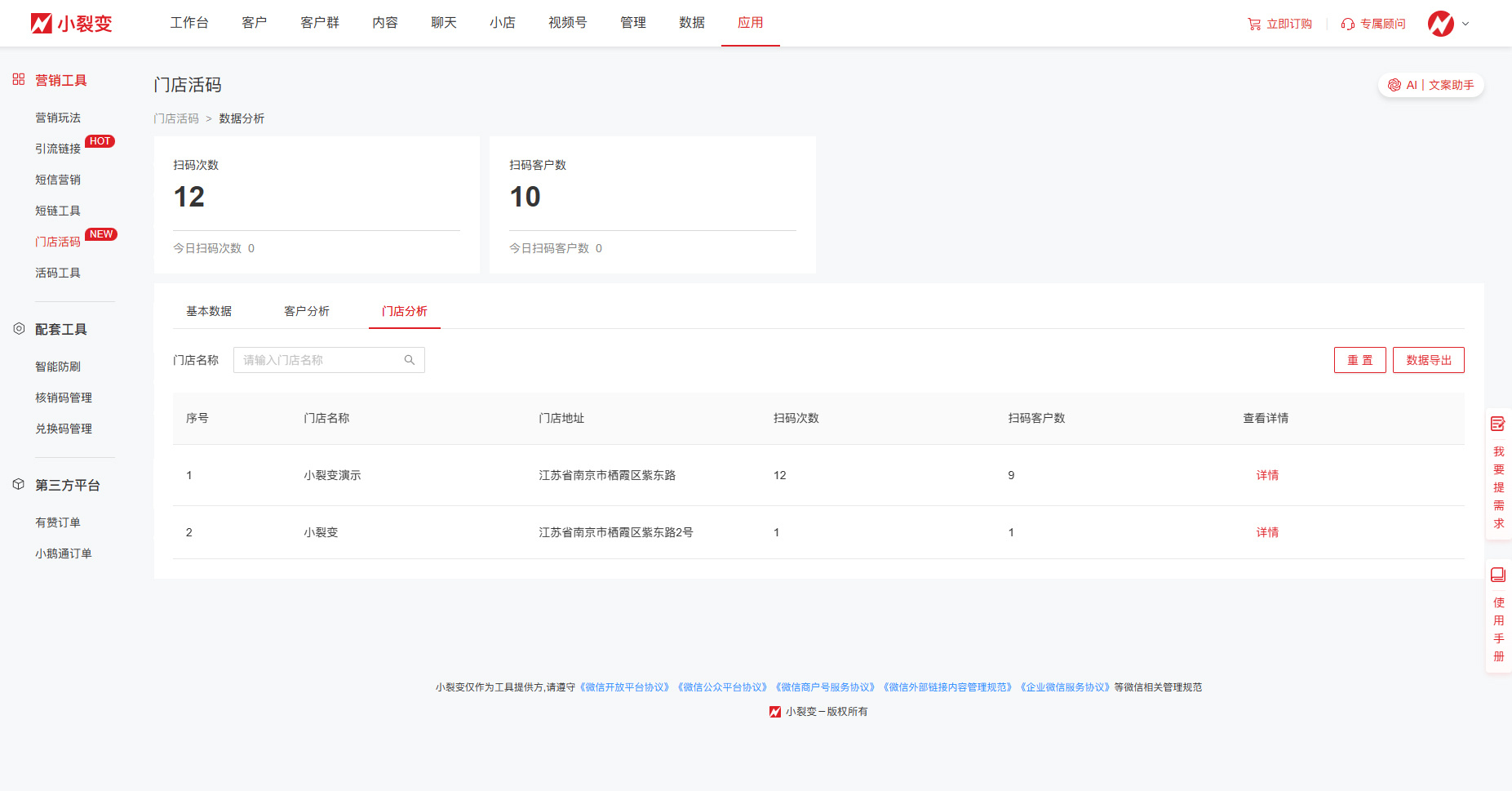Image resolution: width=1512 pixels, height=791 pixels.
Task: Click the headset 专属顾问 icon
Action: 1348,24
